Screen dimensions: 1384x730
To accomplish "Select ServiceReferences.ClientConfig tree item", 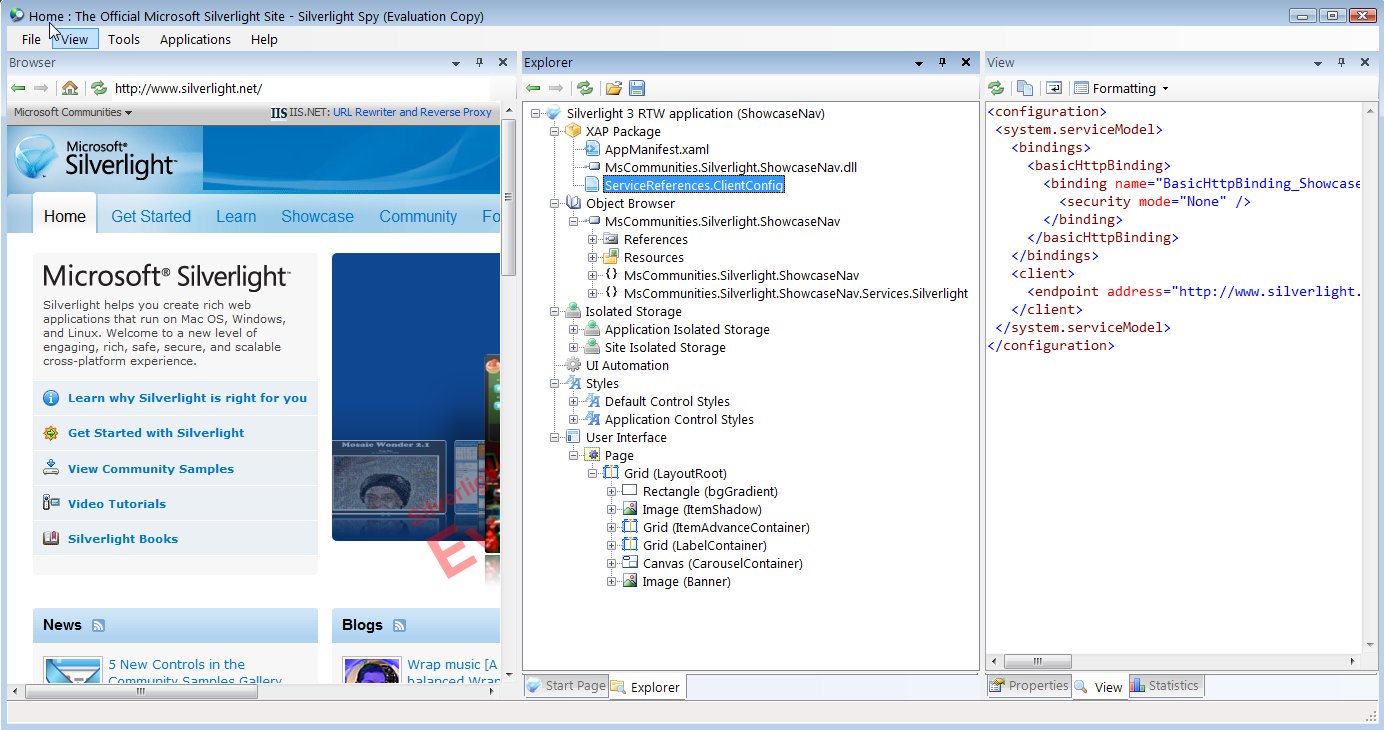I will coord(694,185).
